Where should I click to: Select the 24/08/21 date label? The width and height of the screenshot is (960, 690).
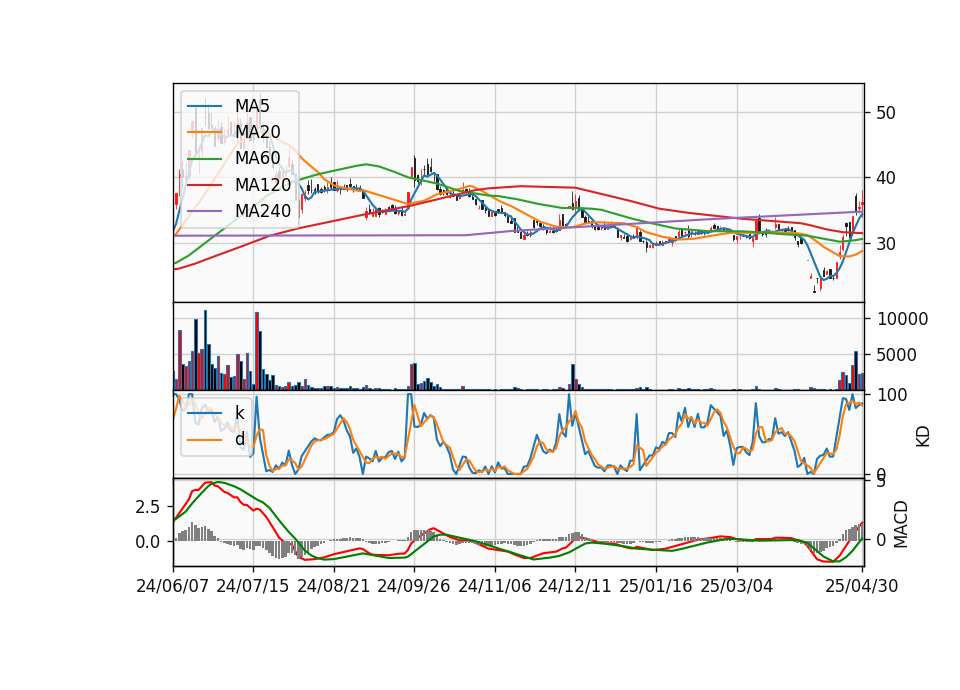point(334,586)
